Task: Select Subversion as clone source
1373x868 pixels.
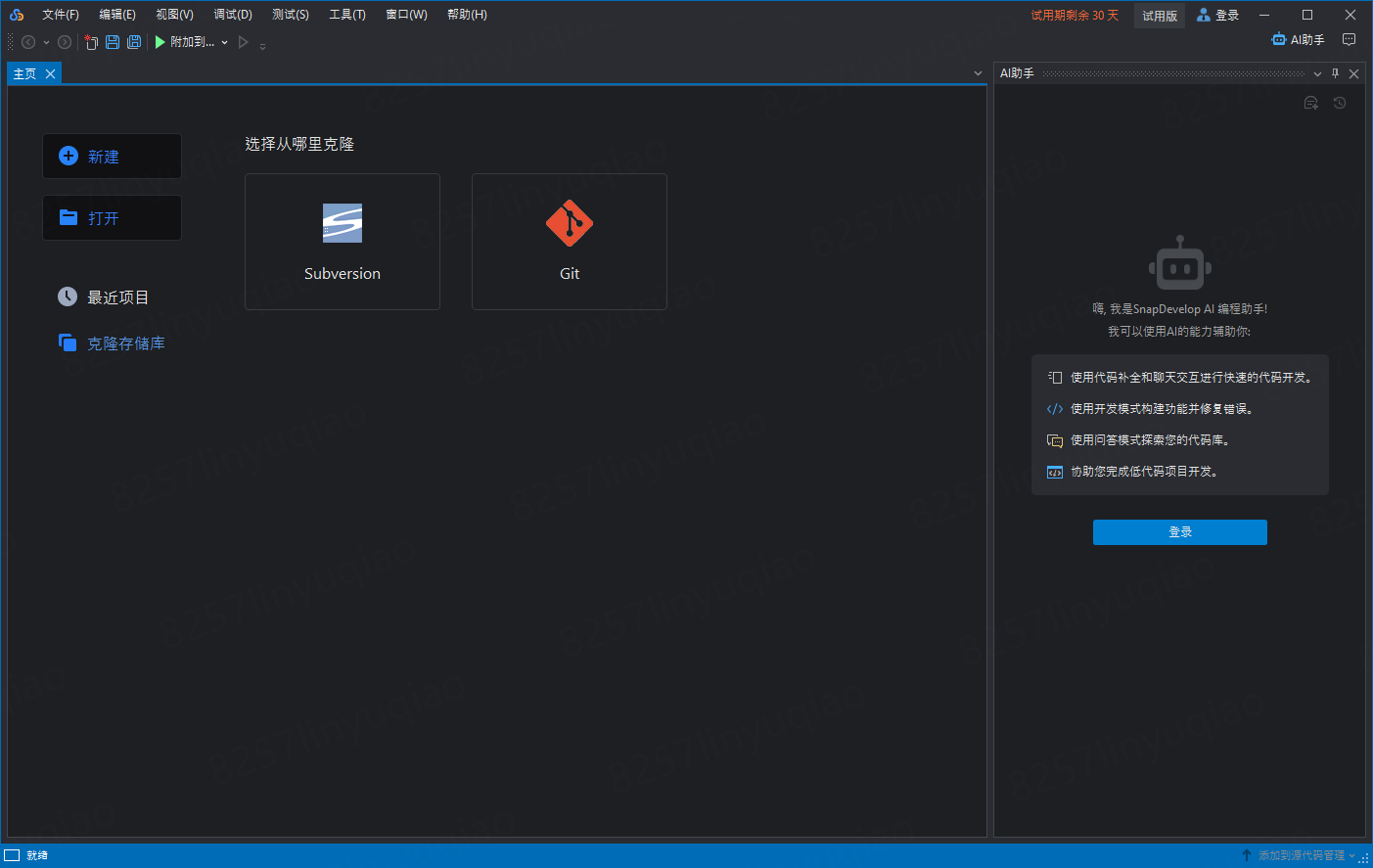Action: 342,242
